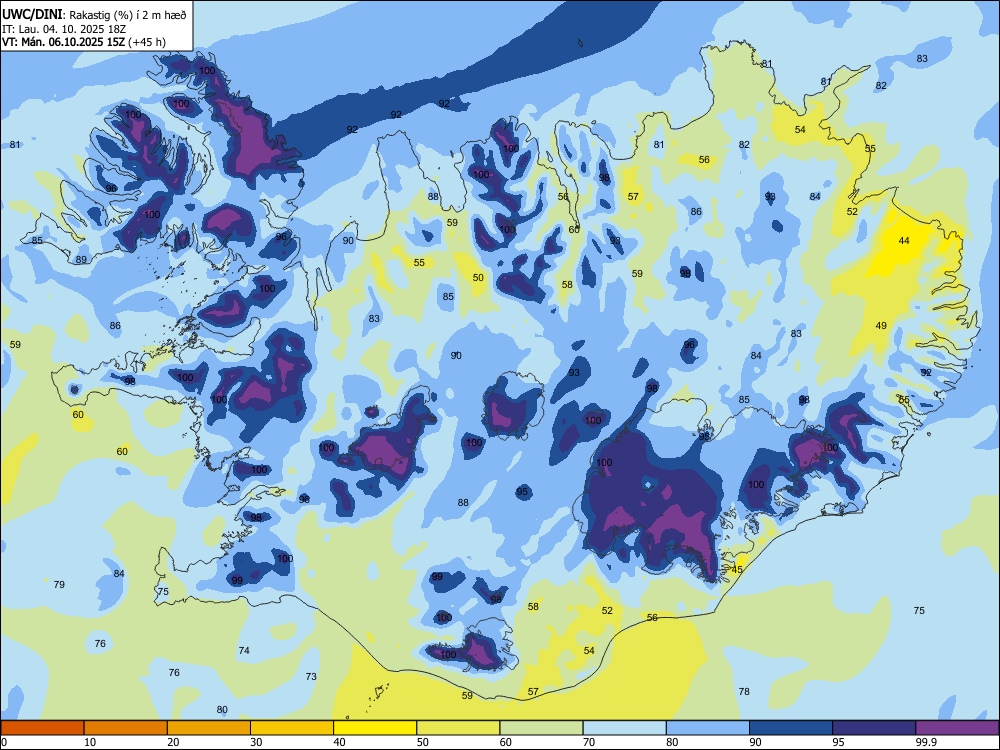1000x750 pixels.
Task: Select the 30–40 legend color swatch
Action: point(292,728)
